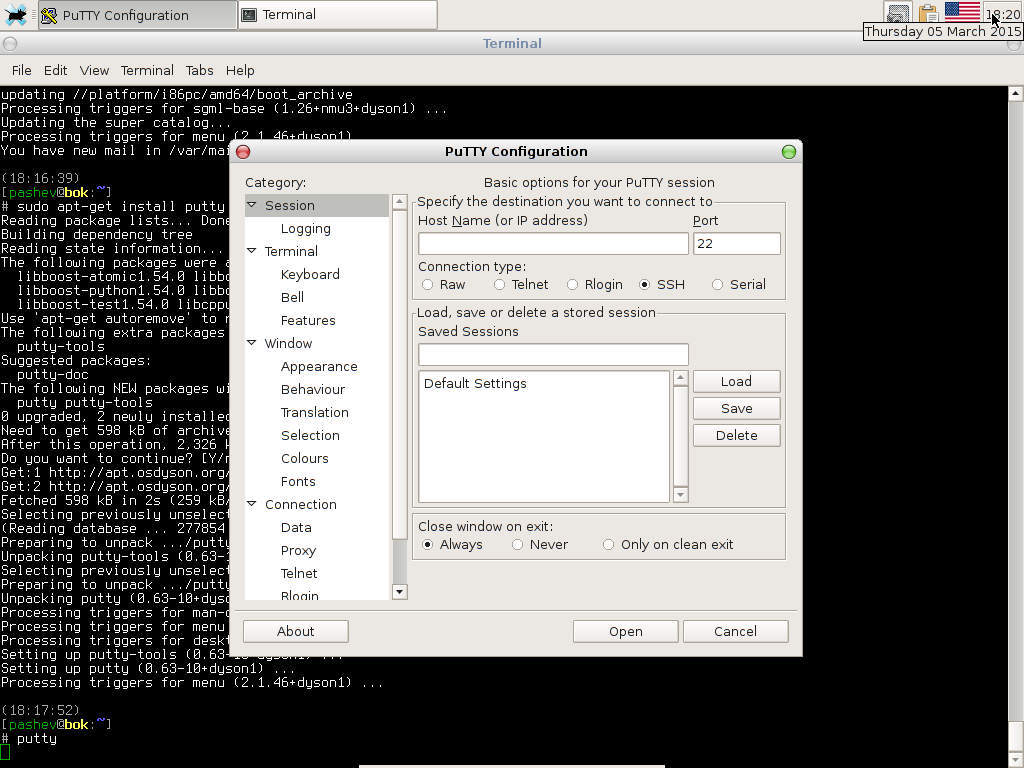The height and width of the screenshot is (768, 1024).
Task: Select Window in the category tree
Action: click(x=289, y=344)
